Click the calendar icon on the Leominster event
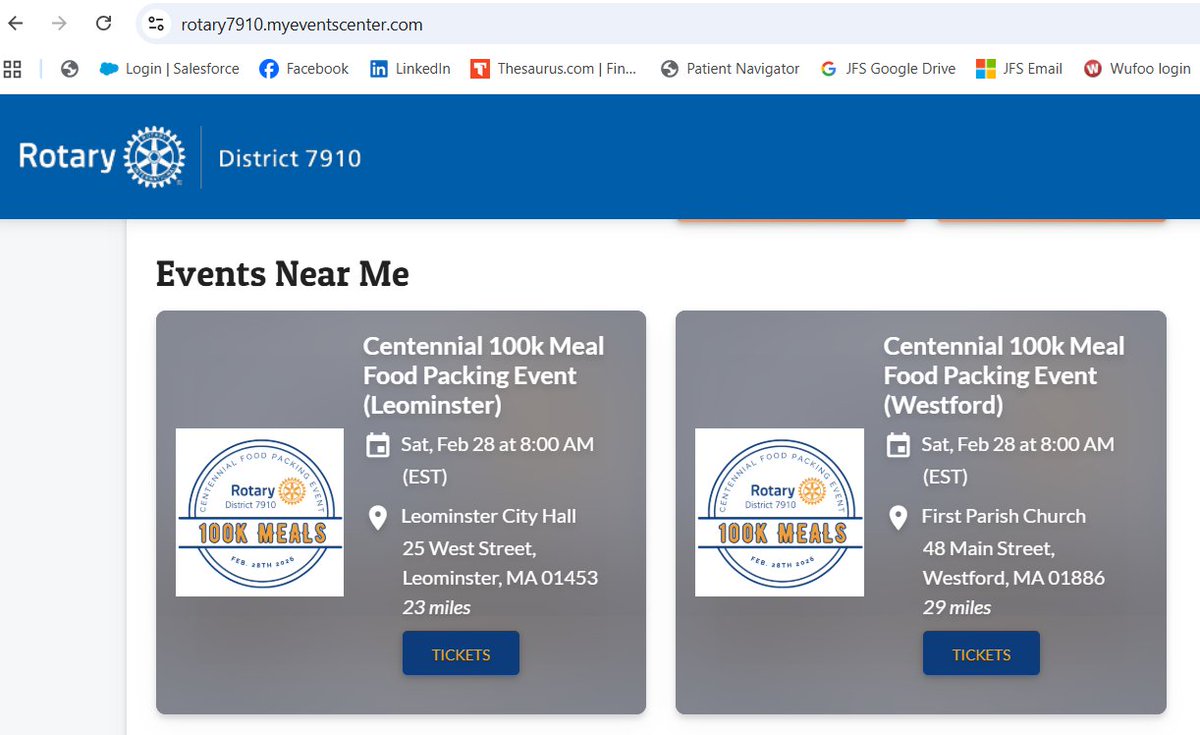The height and width of the screenshot is (735, 1200). point(378,444)
